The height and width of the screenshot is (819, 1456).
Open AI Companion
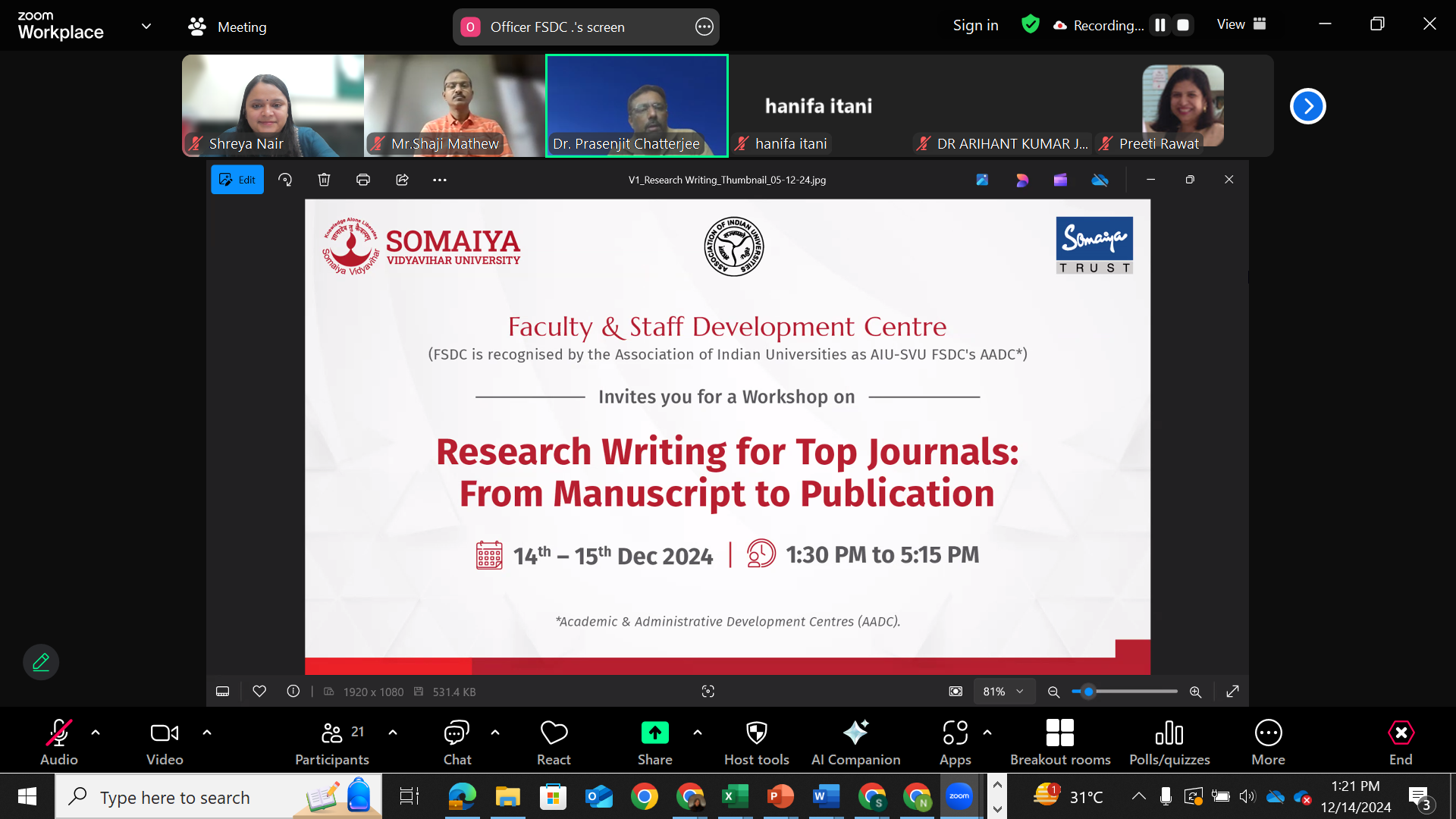click(x=856, y=742)
